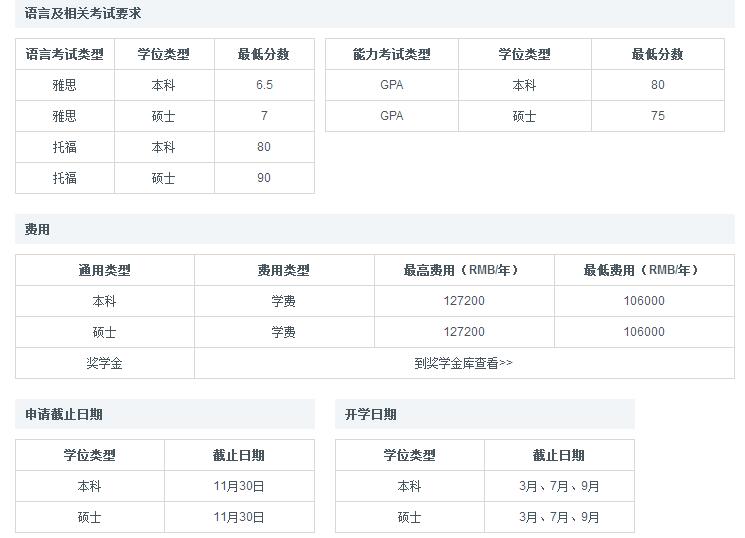Click the 语言及相关考试要求 section heading
Image resolution: width=745 pixels, height=538 pixels.
pyautogui.click(x=83, y=14)
